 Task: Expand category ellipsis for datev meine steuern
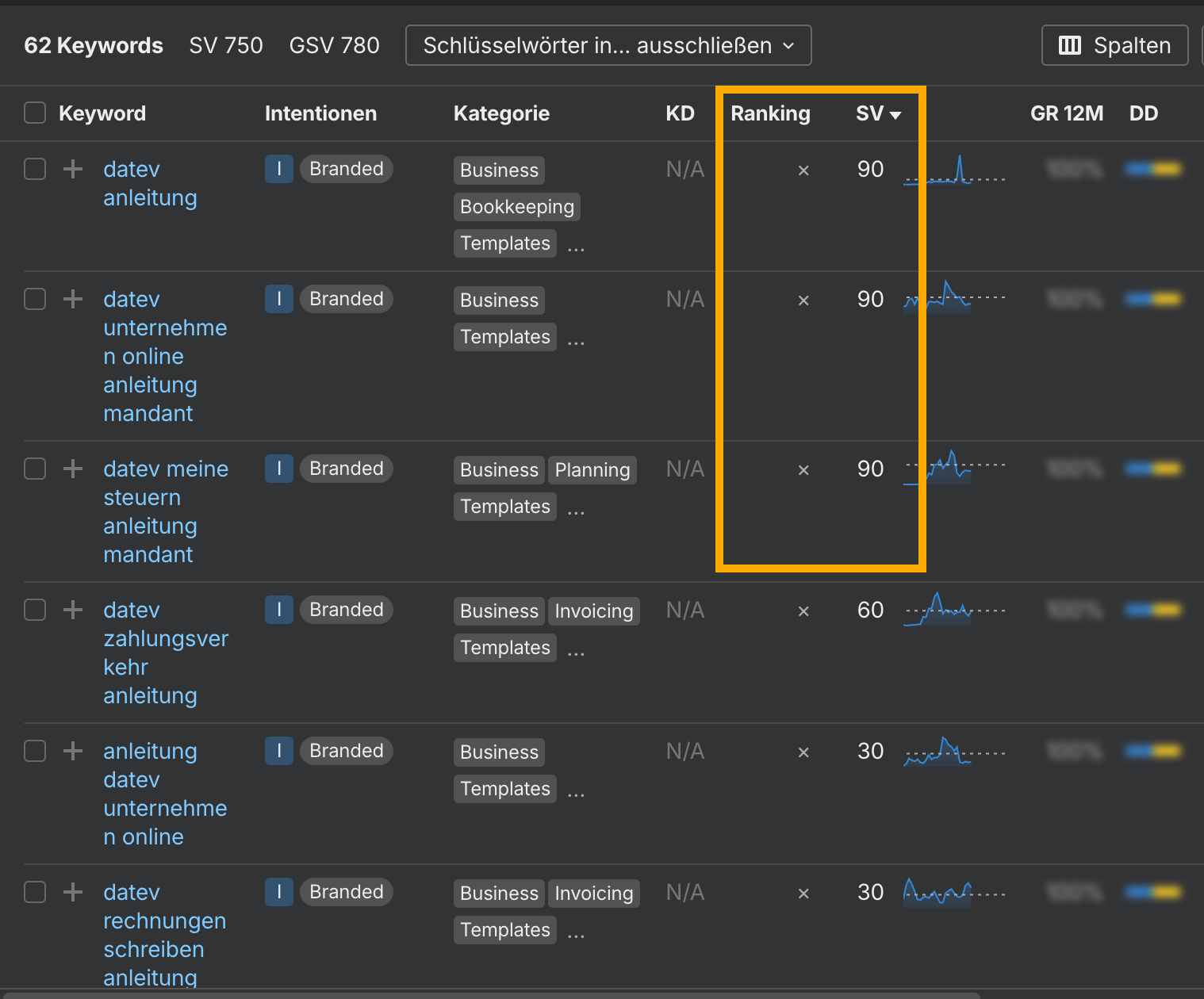click(x=577, y=511)
